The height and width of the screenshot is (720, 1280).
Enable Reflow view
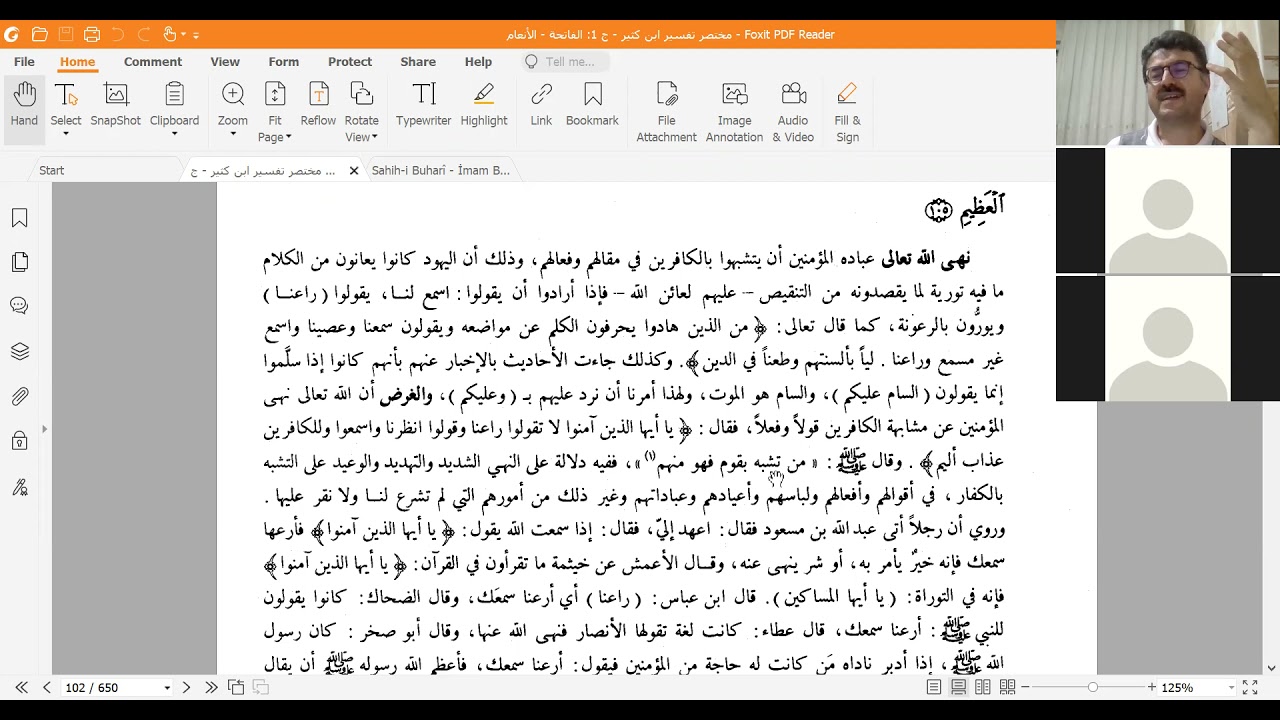(318, 105)
